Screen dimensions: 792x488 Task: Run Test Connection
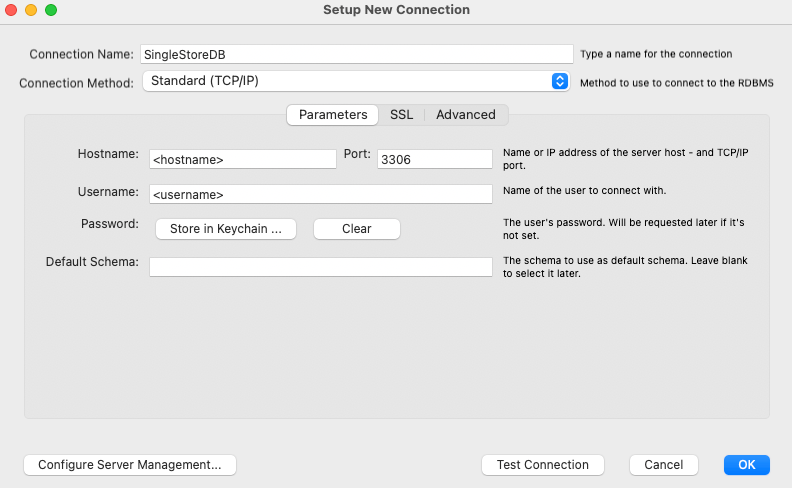tap(543, 465)
